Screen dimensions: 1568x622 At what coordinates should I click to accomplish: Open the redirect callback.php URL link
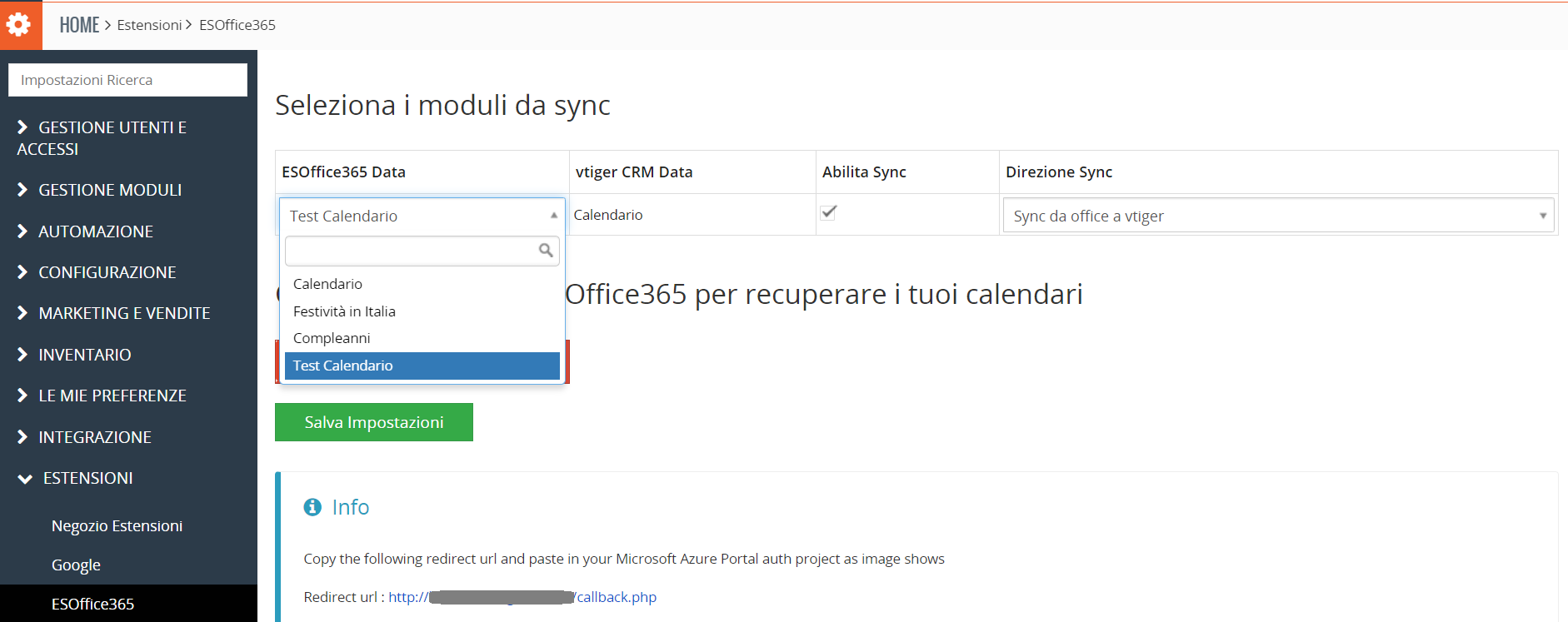(522, 597)
